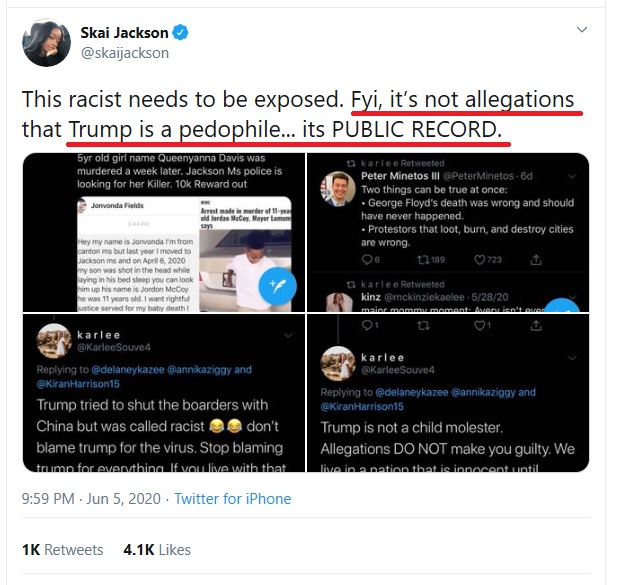Open the top-left Queenyanna Davis screenshot
The height and width of the screenshot is (585, 622).
[164, 232]
